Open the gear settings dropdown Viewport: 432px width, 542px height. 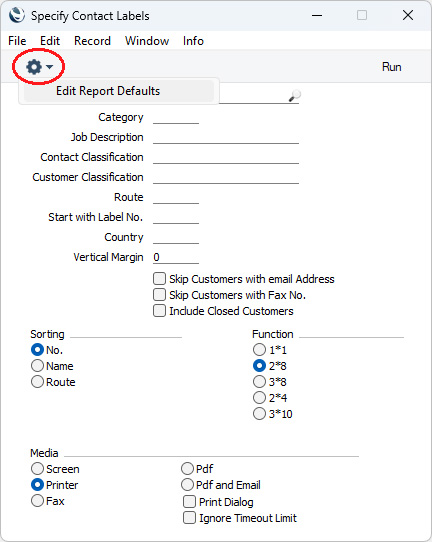[x=39, y=67]
